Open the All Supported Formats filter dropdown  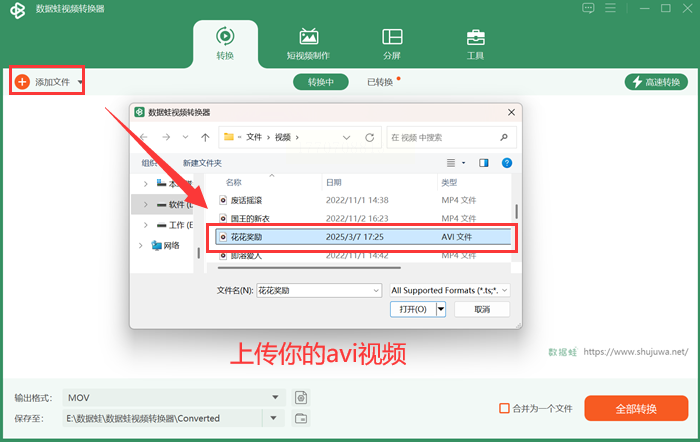(x=450, y=290)
